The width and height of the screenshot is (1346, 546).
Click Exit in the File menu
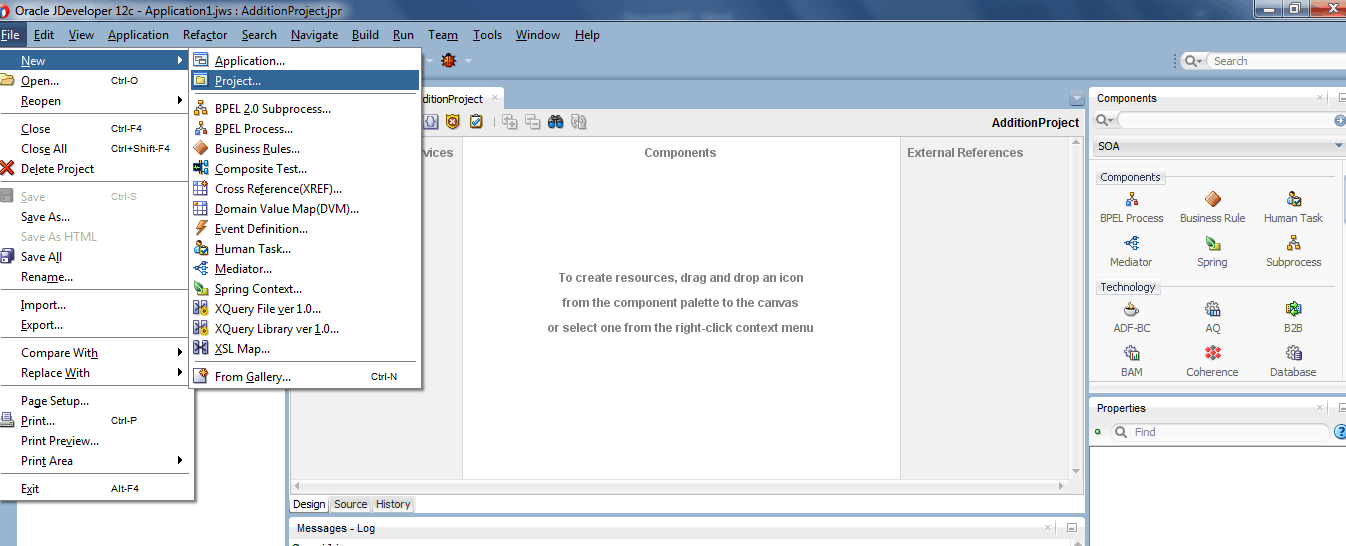[x=95, y=489]
